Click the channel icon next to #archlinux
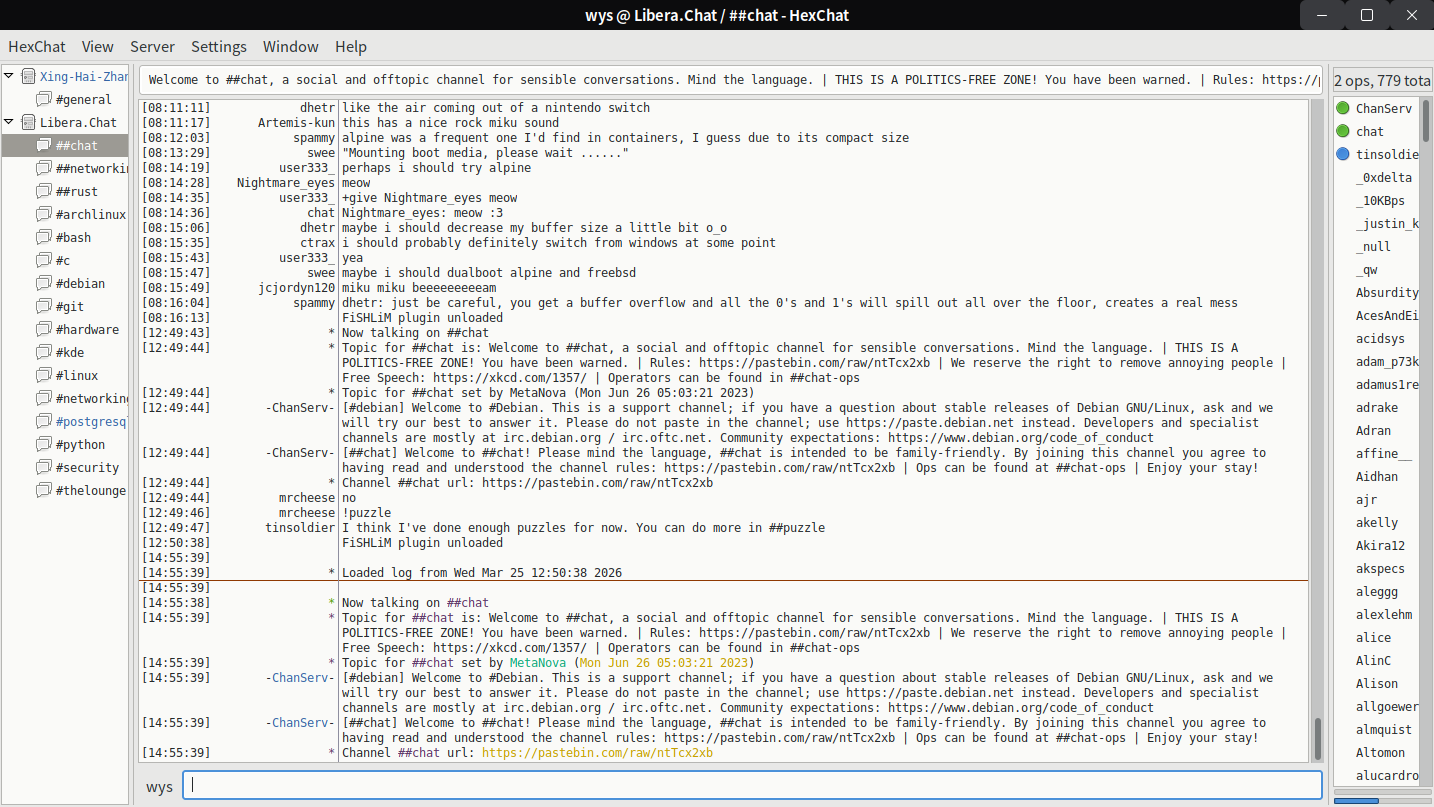Image resolution: width=1434 pixels, height=807 pixels. [43, 214]
